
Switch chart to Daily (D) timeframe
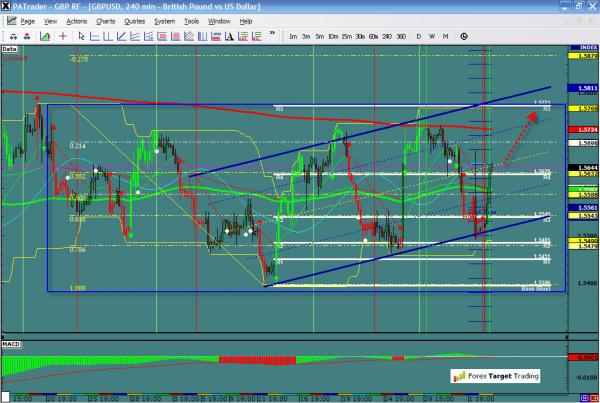tap(418, 36)
